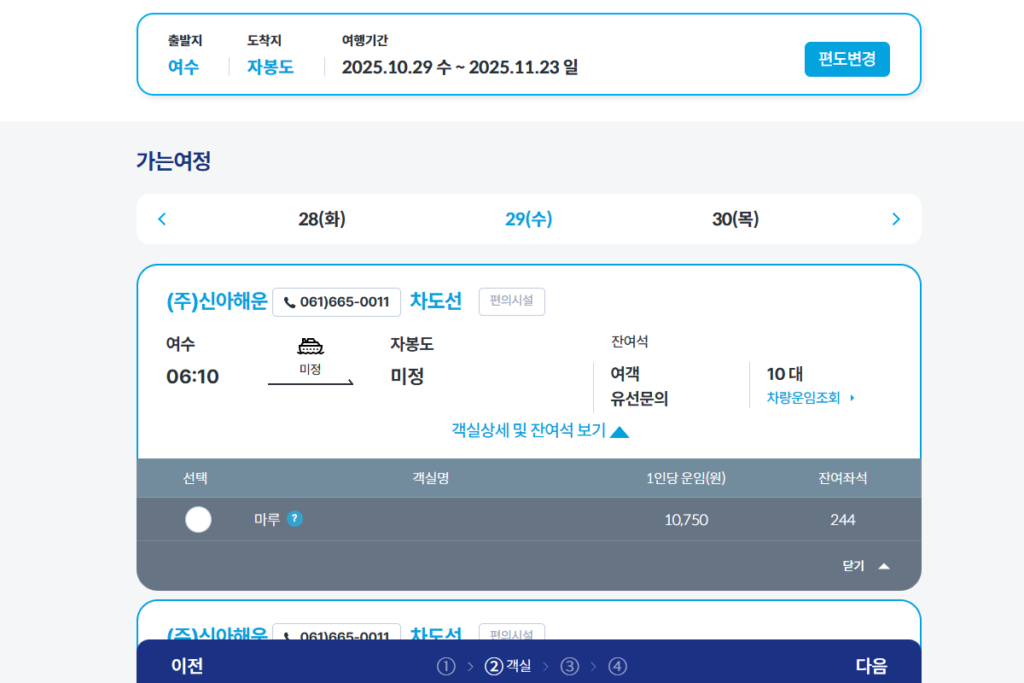The image size is (1024, 683).
Task: Go to next dates with right chevron
Action: tap(896, 219)
